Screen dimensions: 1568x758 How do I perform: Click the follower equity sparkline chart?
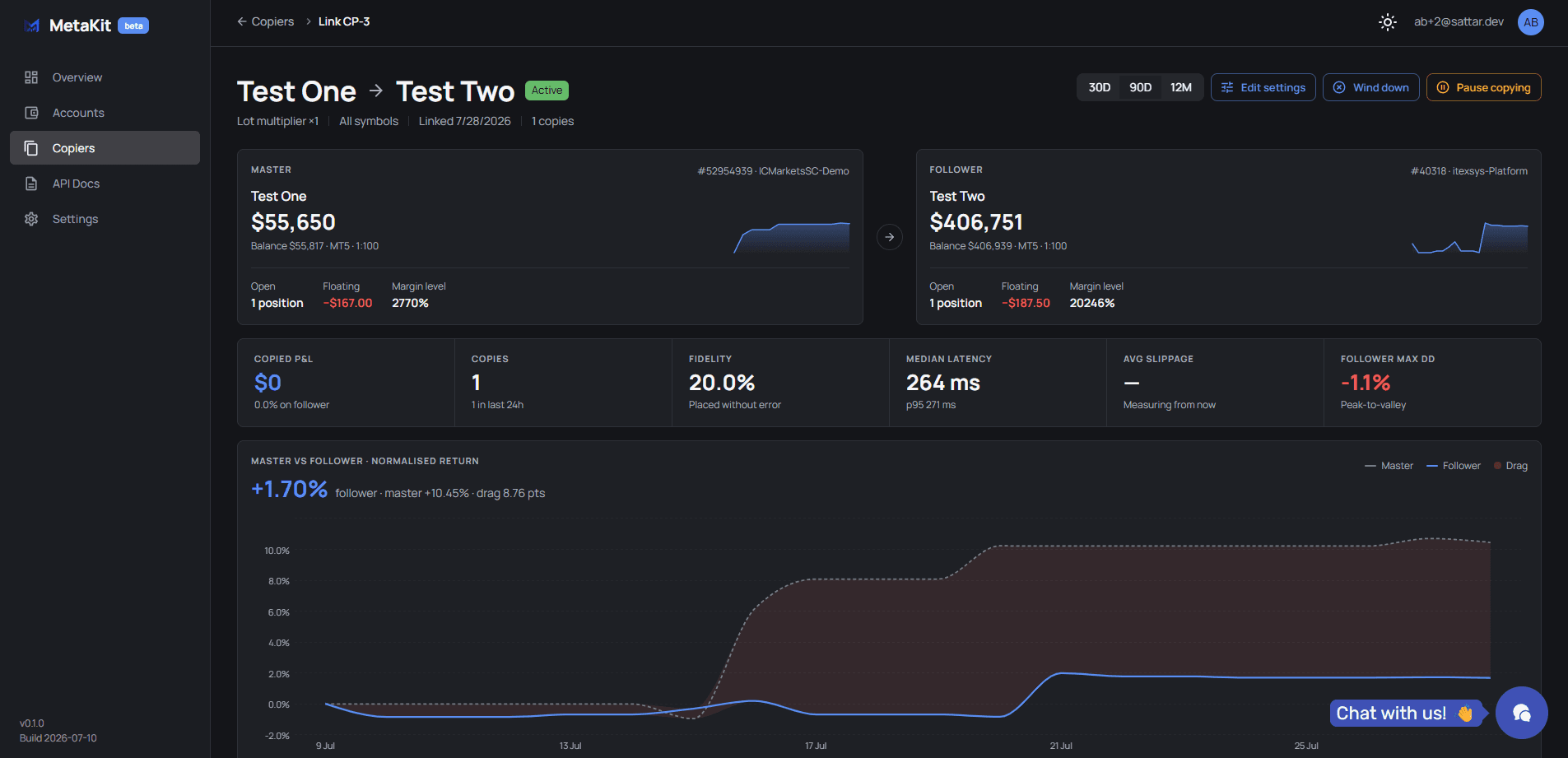(x=1470, y=237)
